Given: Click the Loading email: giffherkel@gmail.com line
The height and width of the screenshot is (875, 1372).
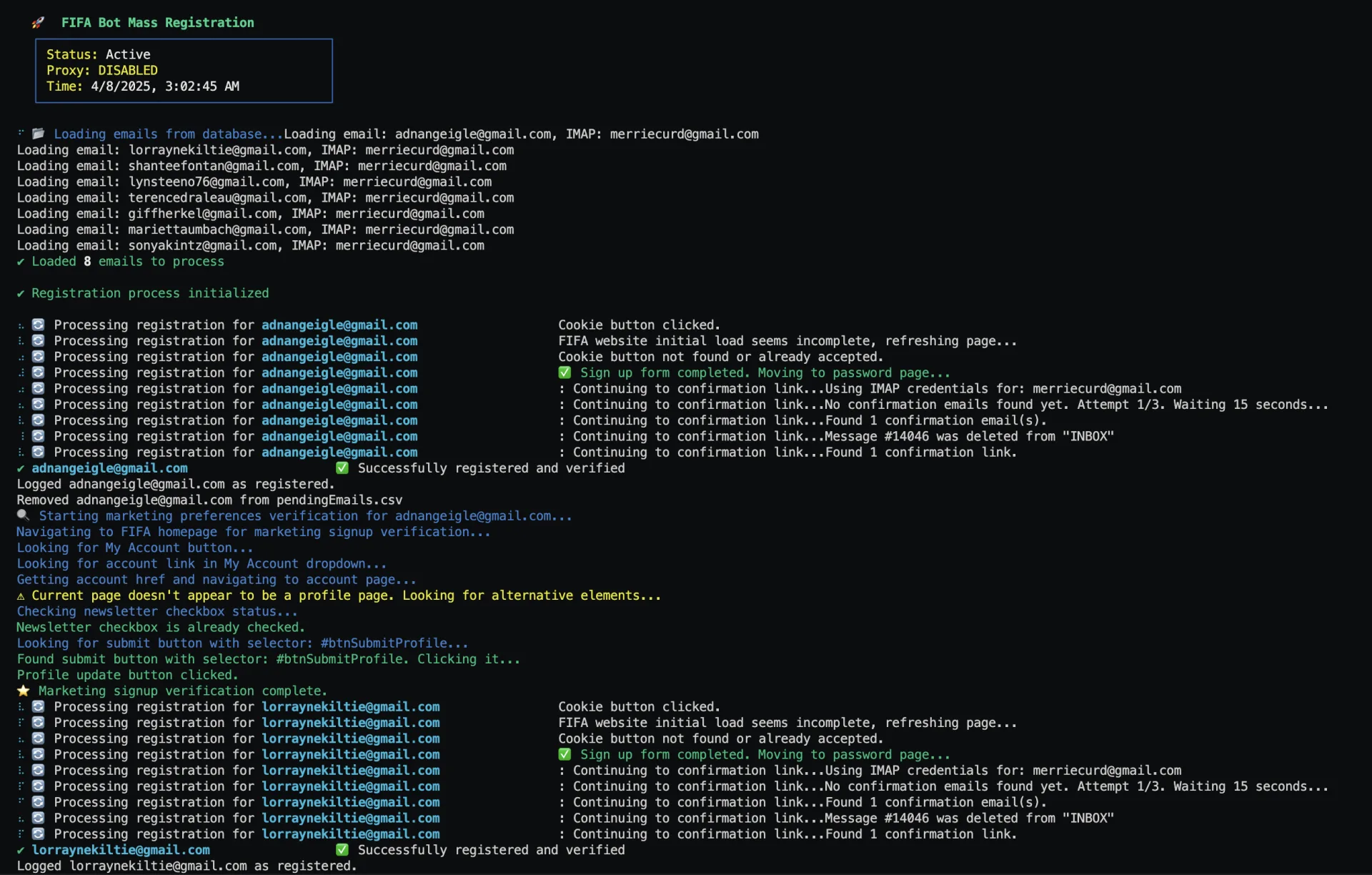Looking at the screenshot, I should click(251, 214).
